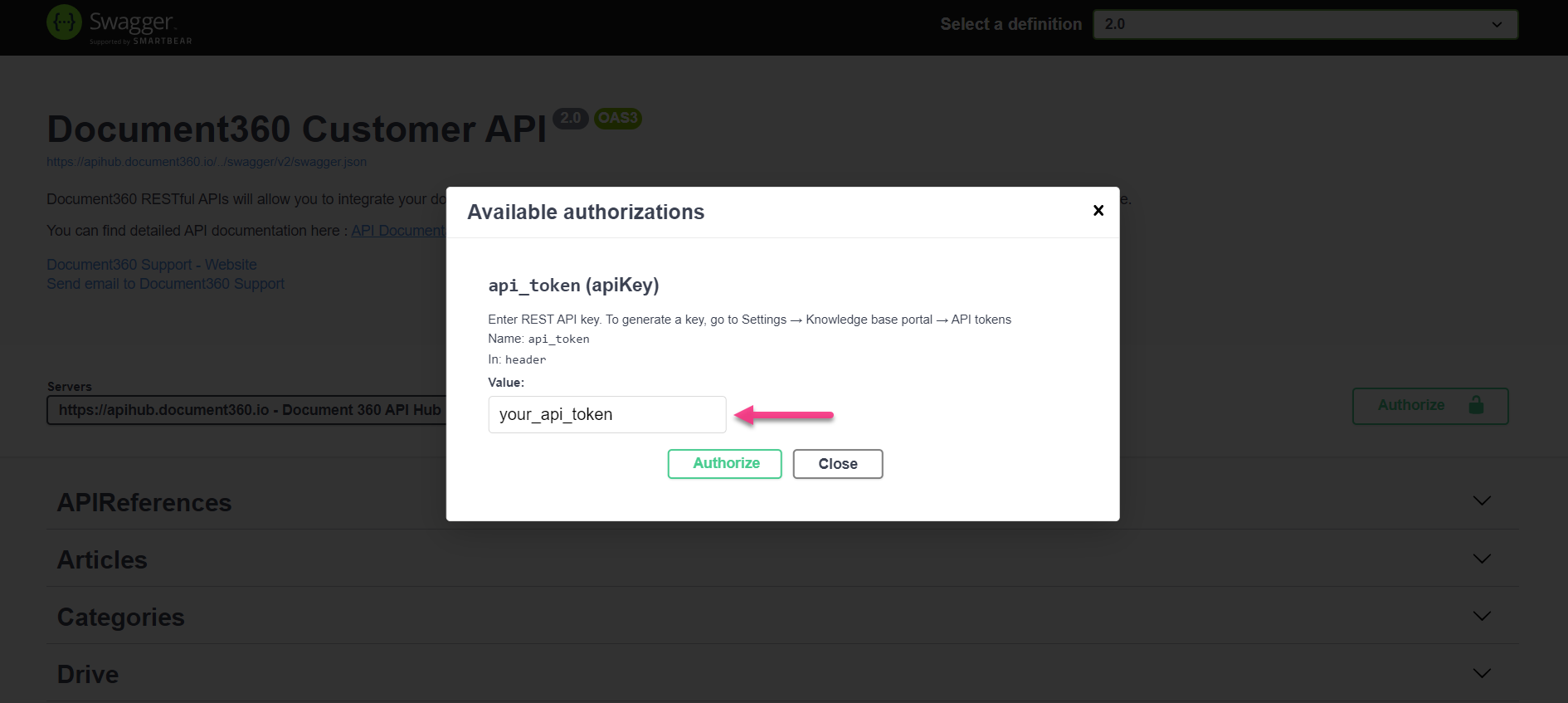Click the OAS3 badge
The image size is (1568, 703).
point(618,118)
